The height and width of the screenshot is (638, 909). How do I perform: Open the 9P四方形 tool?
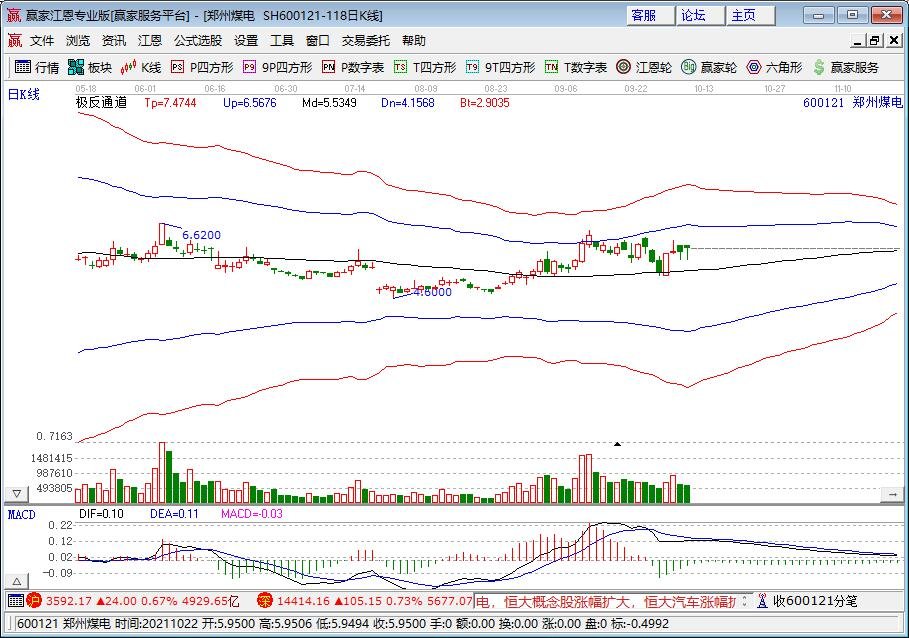(x=277, y=68)
